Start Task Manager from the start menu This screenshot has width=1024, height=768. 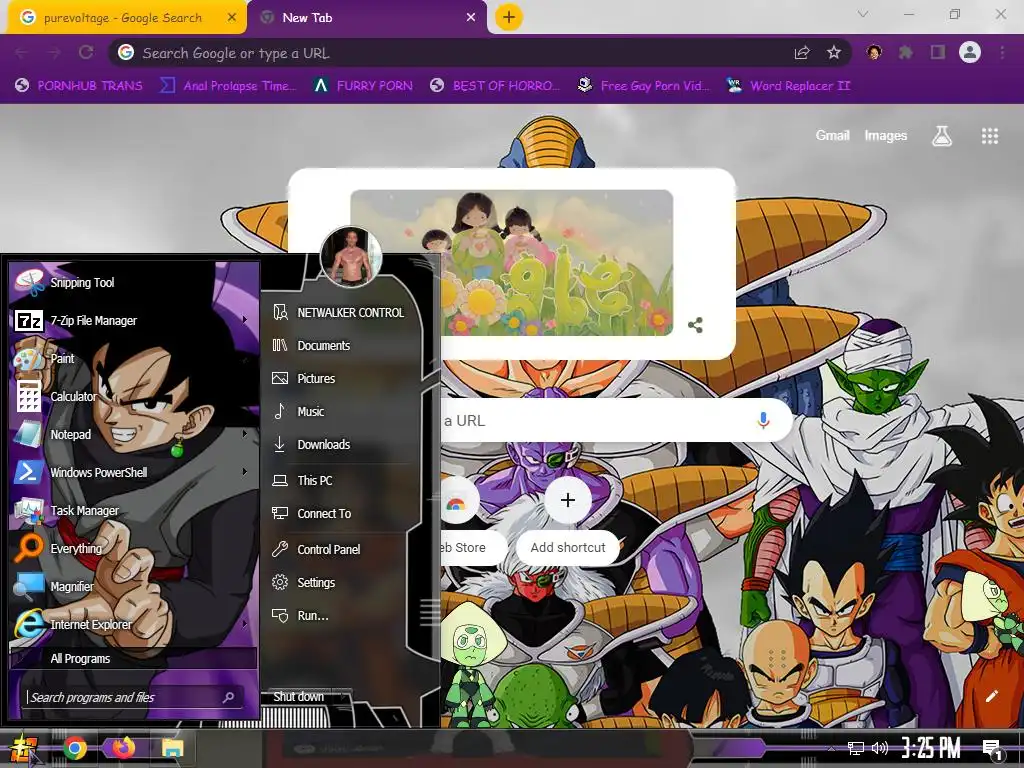click(x=134, y=510)
